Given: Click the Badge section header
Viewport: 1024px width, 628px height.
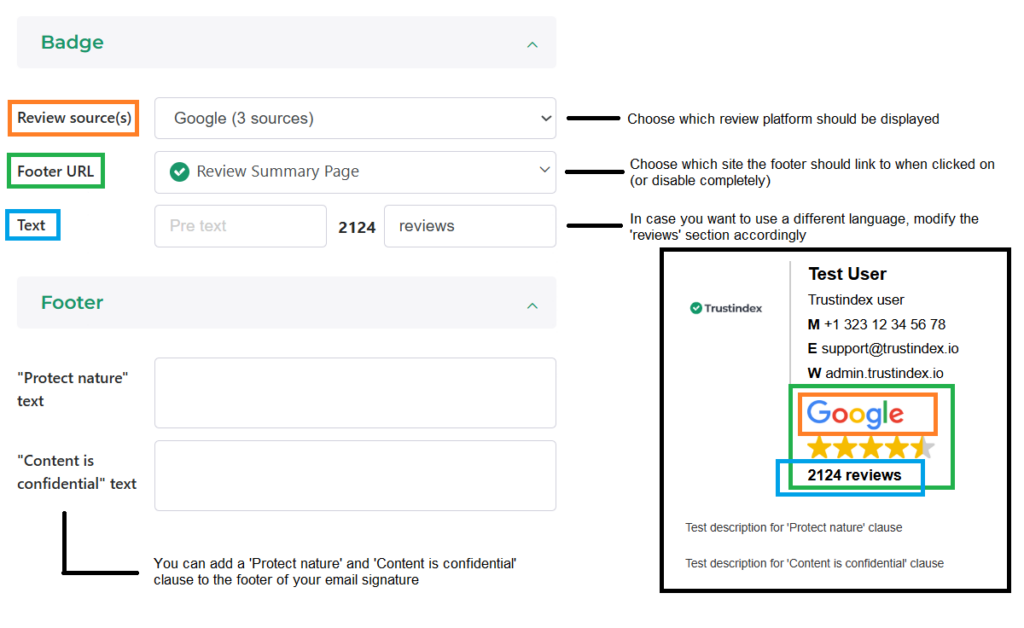Looking at the screenshot, I should click(x=72, y=43).
